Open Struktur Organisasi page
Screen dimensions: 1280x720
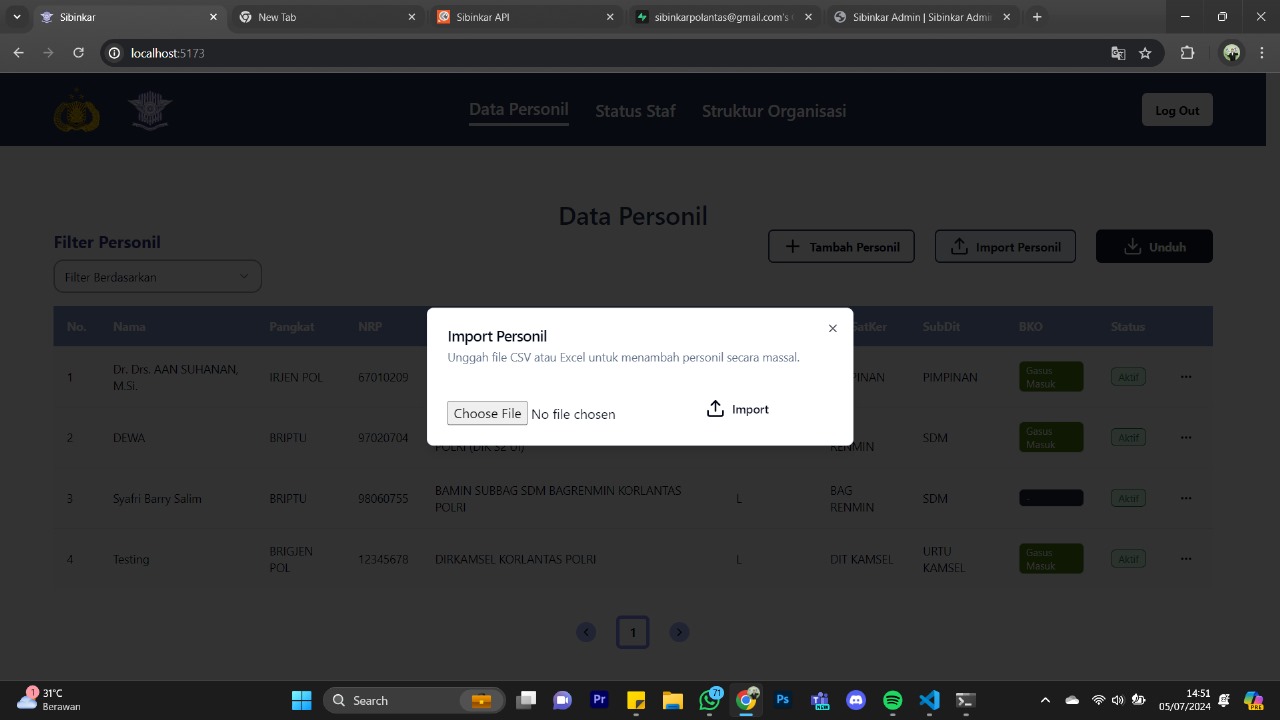(773, 111)
